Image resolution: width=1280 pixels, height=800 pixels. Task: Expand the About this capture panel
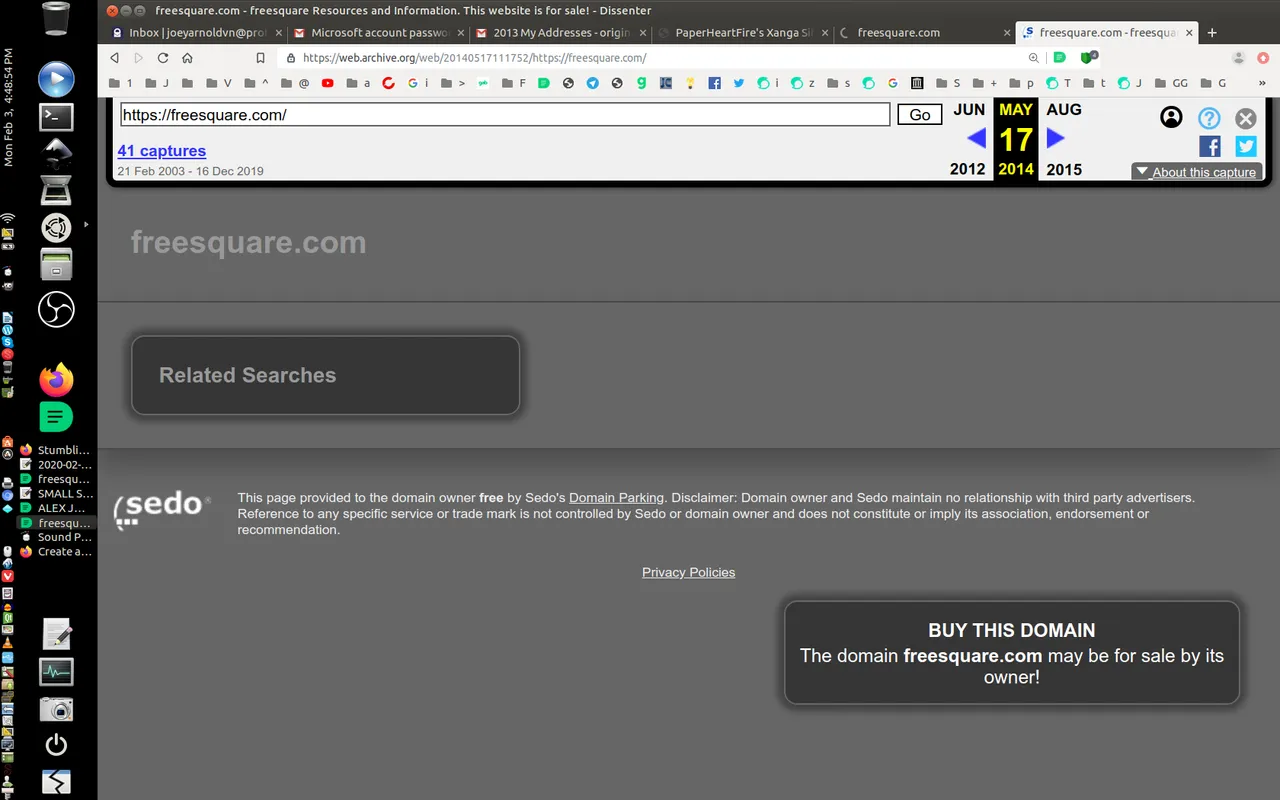click(x=1196, y=172)
